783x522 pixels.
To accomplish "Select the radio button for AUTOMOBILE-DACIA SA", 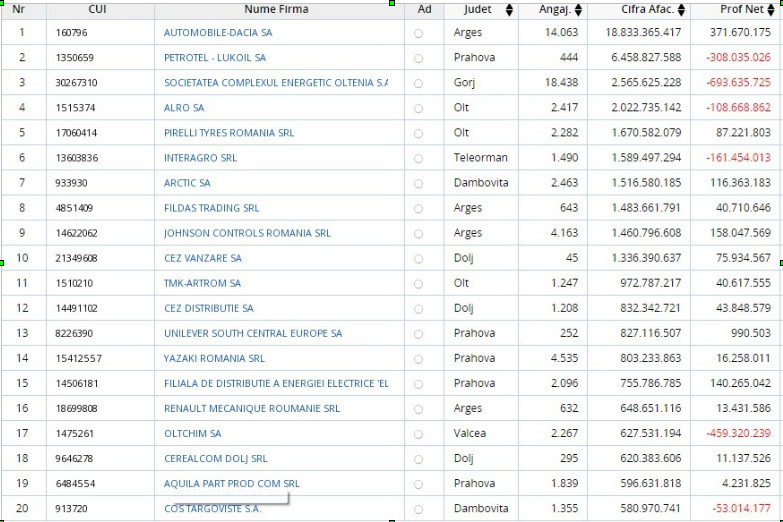I will click(x=418, y=33).
